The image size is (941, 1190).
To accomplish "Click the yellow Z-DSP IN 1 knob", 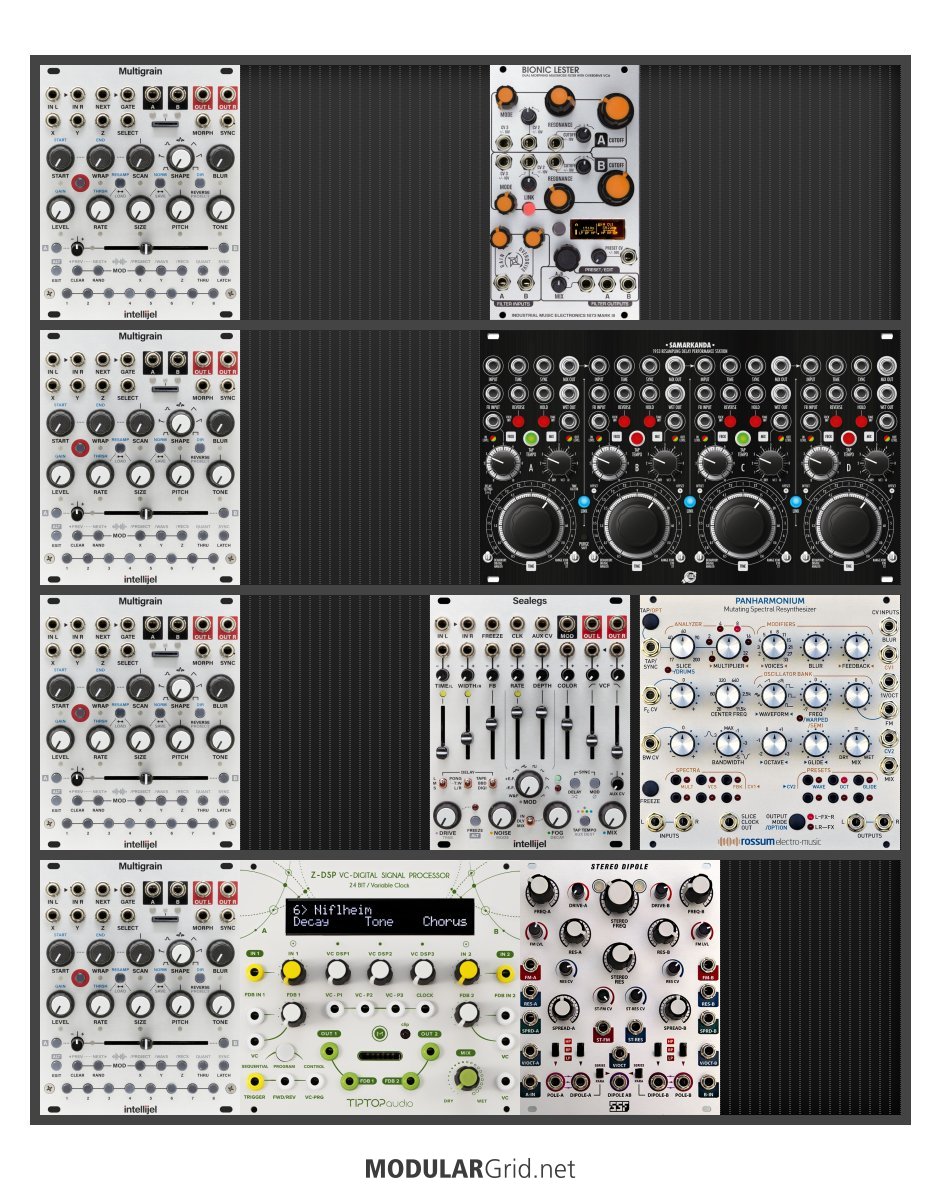I will [x=293, y=971].
